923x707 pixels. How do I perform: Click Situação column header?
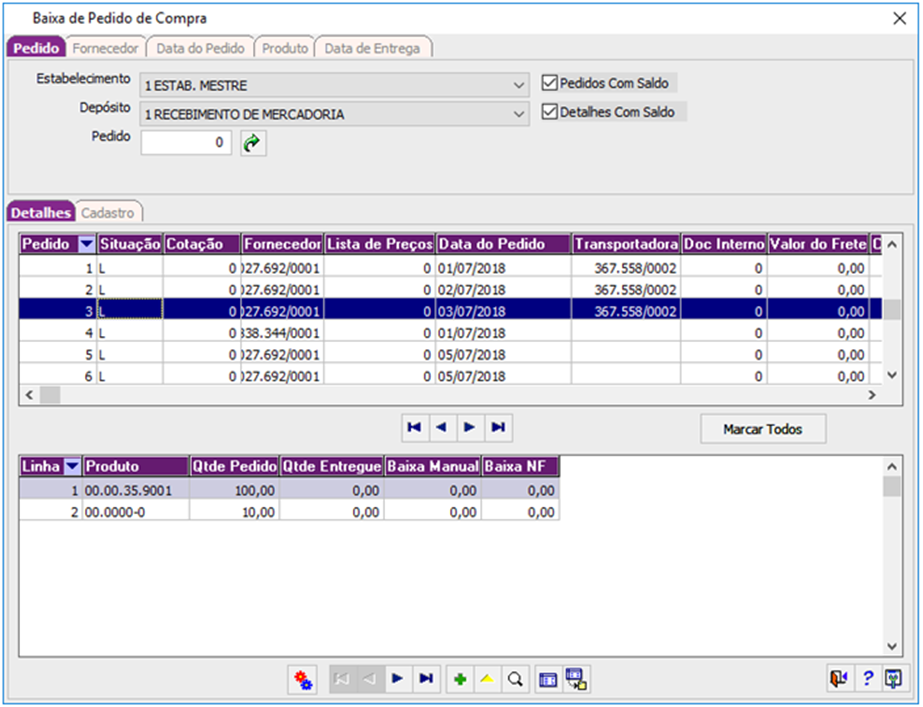point(130,244)
